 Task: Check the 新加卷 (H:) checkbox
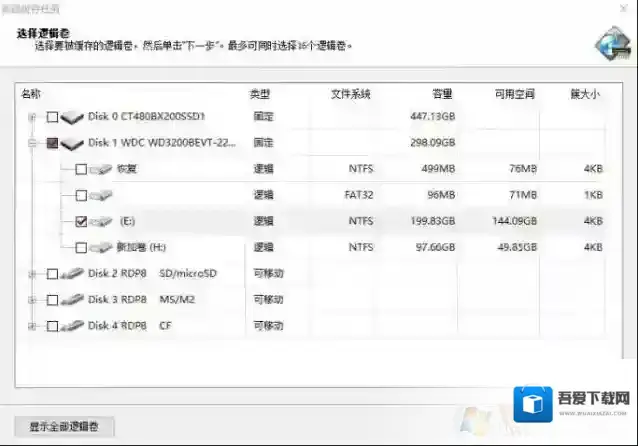(x=81, y=247)
